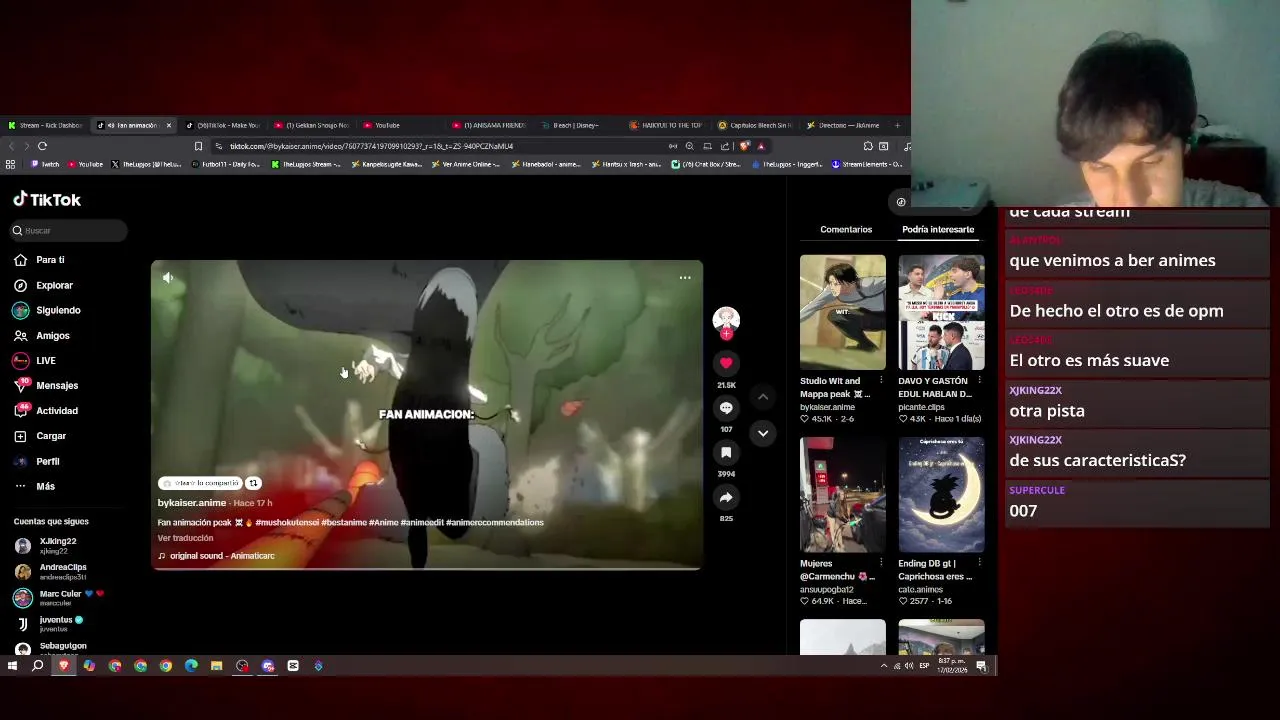
Task: Open Futbol11 bookmark
Action: (x=225, y=164)
